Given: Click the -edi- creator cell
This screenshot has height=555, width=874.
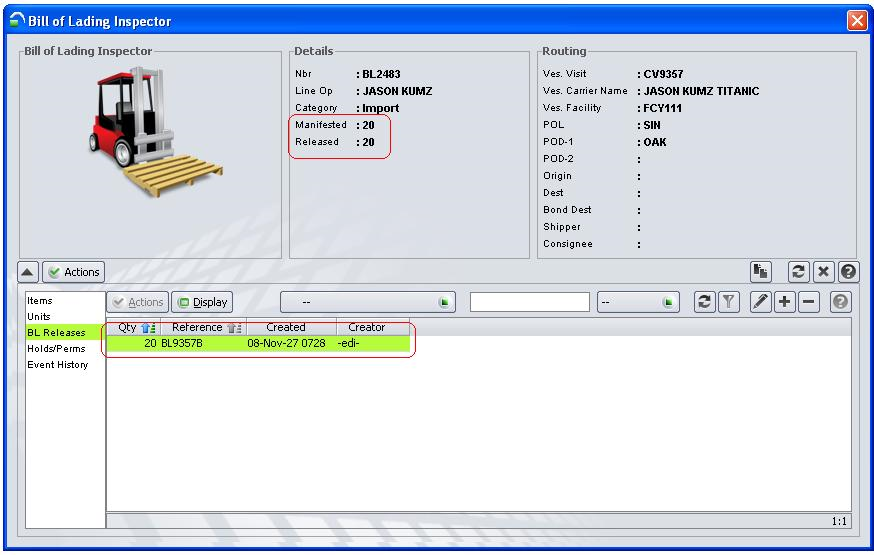Looking at the screenshot, I should pyautogui.click(x=348, y=343).
